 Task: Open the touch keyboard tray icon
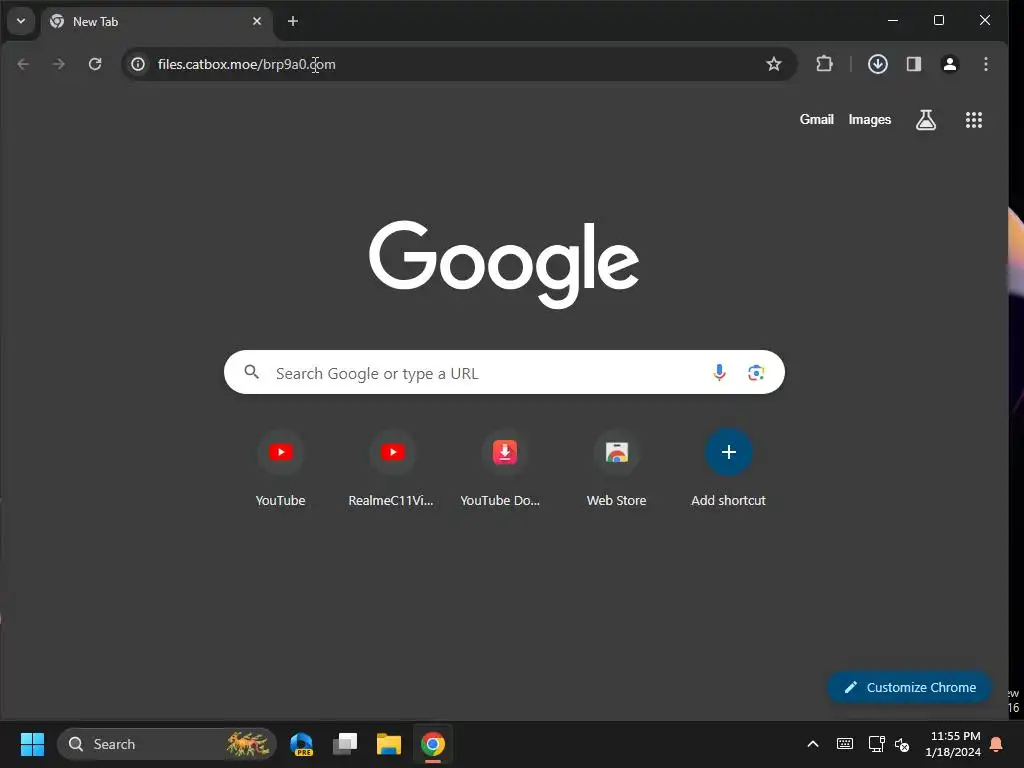point(844,744)
